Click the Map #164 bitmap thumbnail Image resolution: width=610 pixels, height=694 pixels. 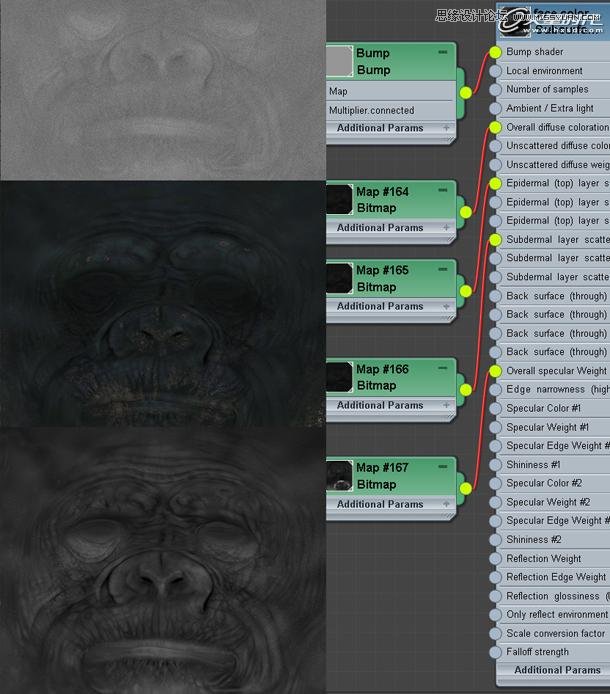pos(340,200)
